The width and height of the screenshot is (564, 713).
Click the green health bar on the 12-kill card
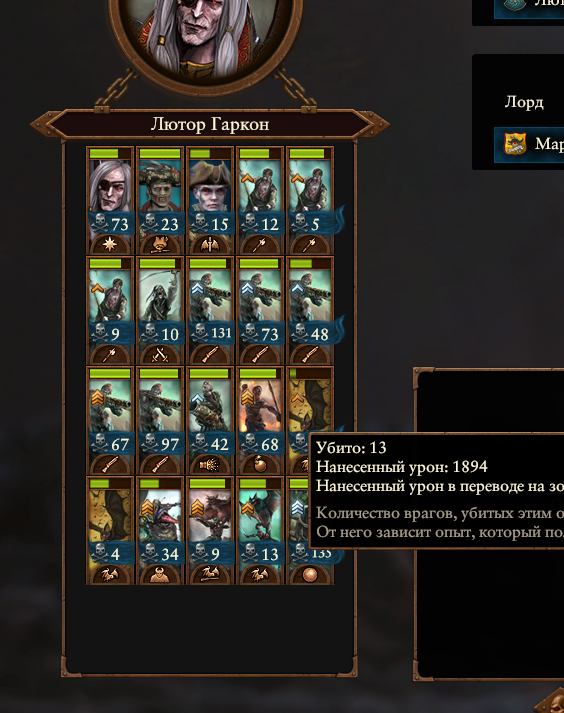coord(260,154)
